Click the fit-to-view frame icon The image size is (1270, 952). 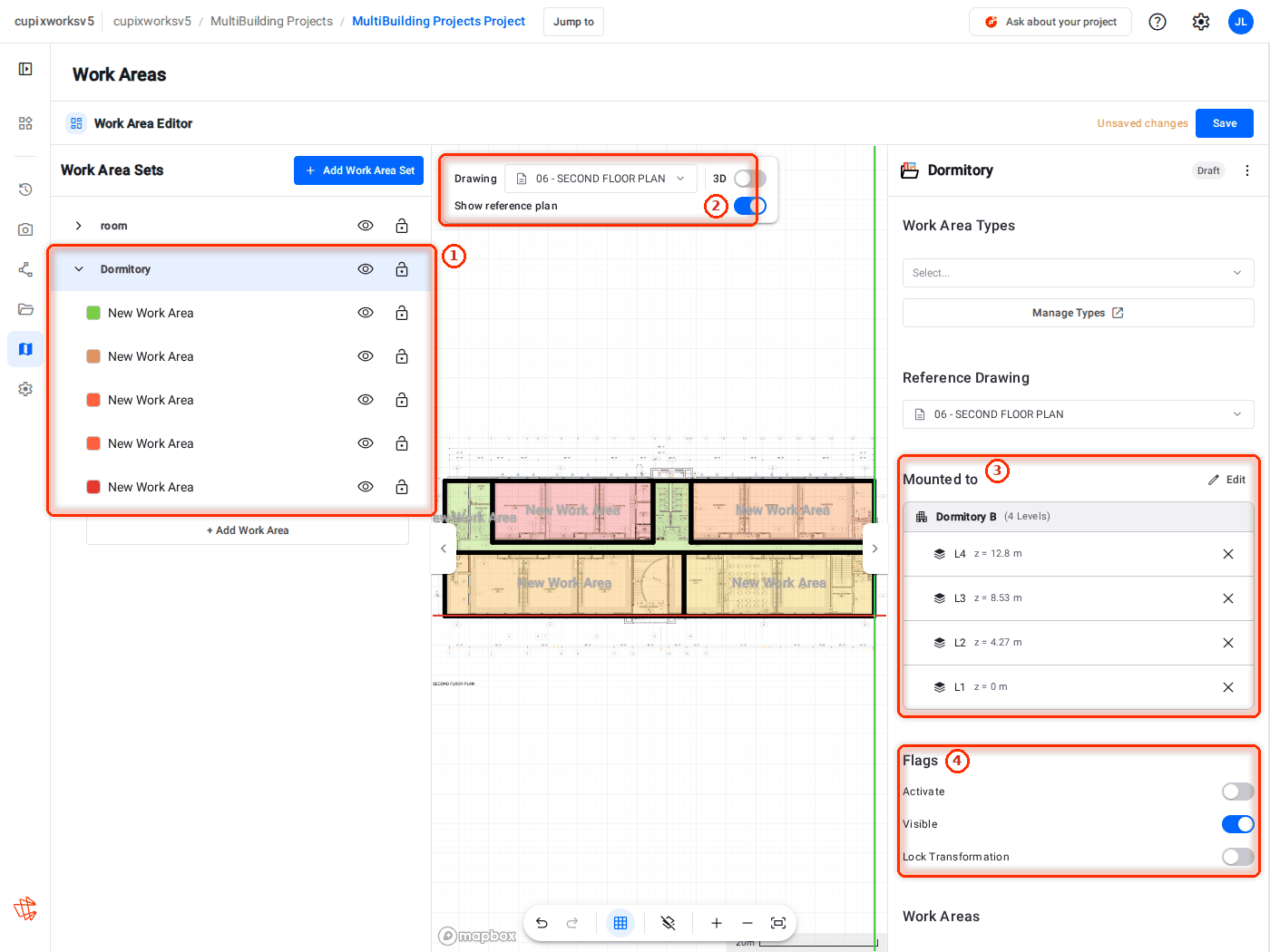pos(778,923)
